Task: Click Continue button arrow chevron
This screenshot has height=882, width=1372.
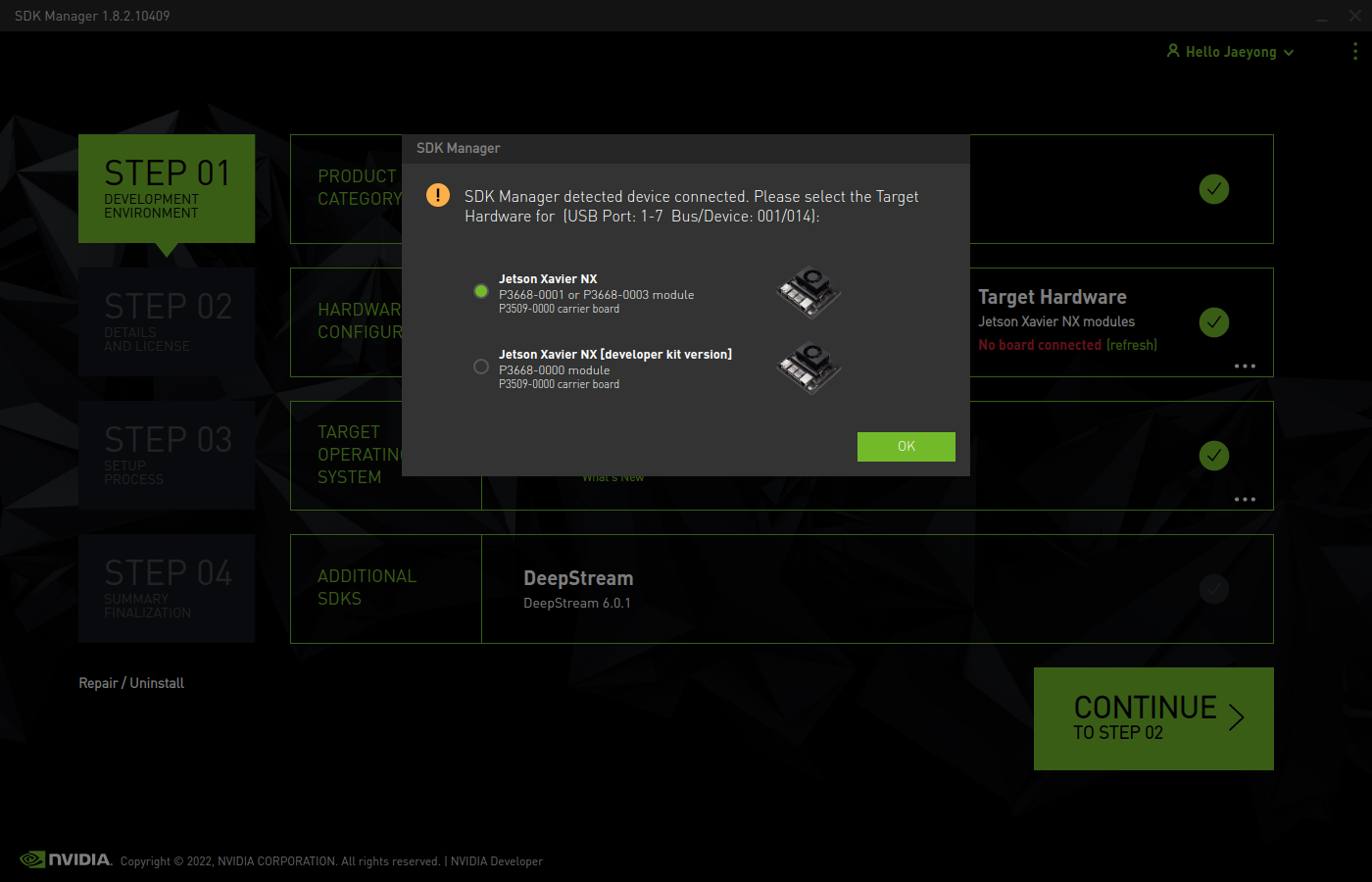Action: pos(1237,717)
